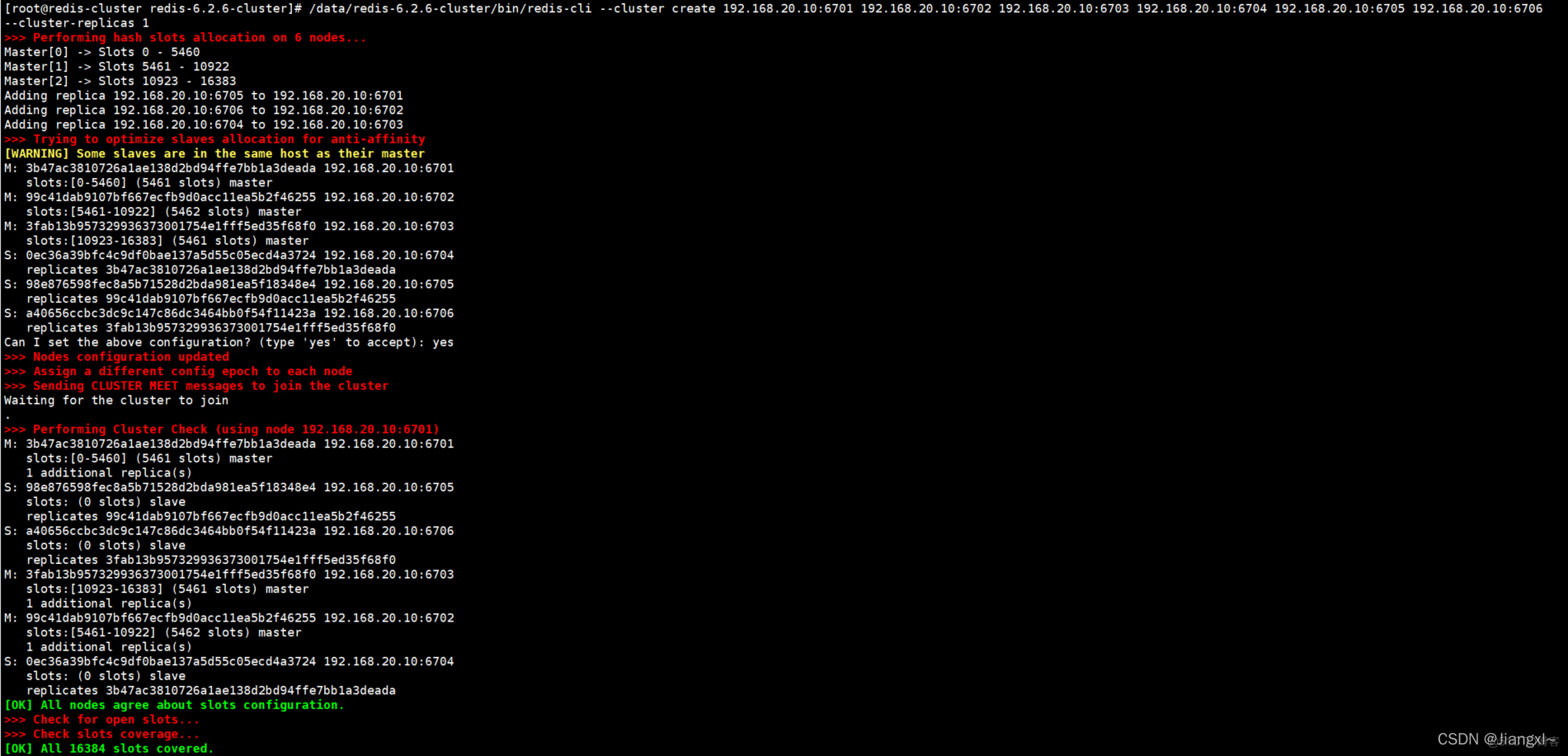
Task: Click '>>> Check slots coverage...'
Action: [102, 735]
